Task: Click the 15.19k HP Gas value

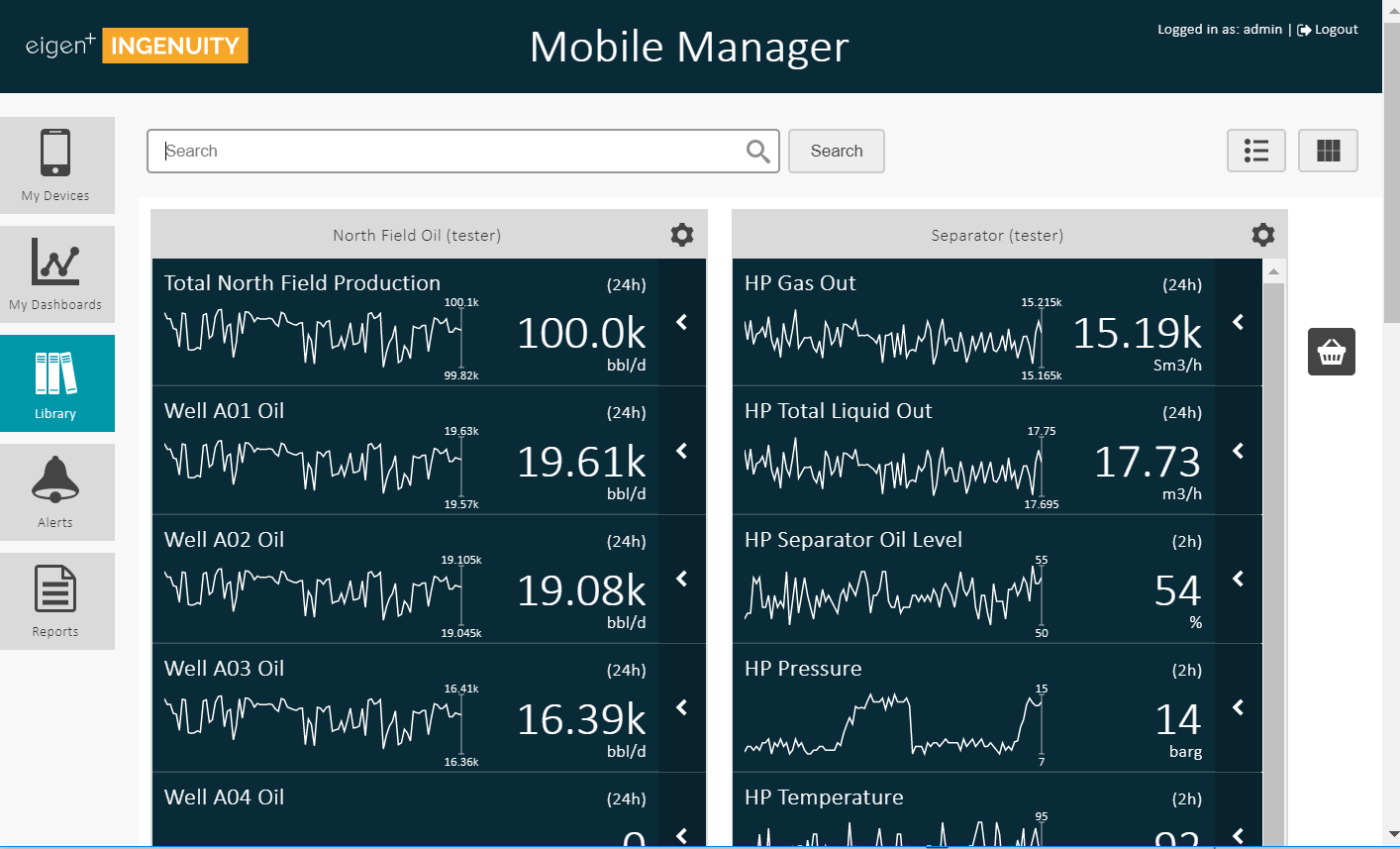Action: point(1138,333)
